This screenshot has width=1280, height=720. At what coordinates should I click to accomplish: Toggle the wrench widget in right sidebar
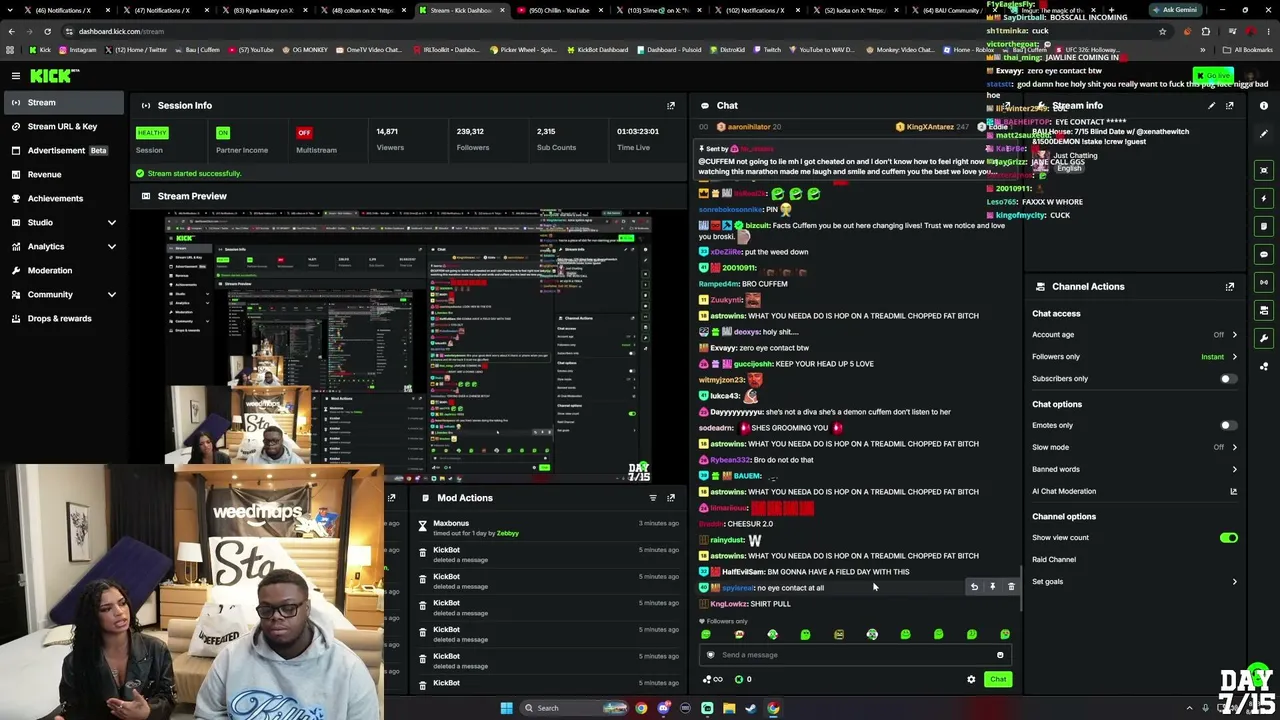point(1264,338)
